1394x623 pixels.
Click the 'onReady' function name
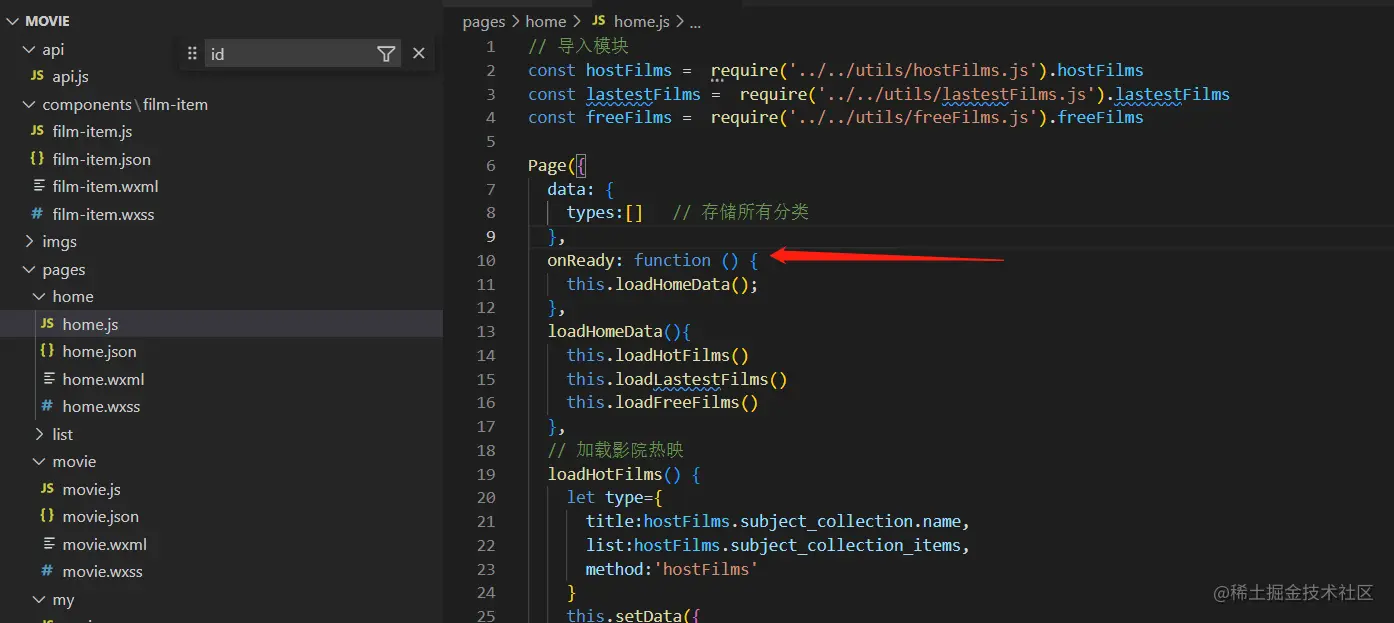point(580,260)
